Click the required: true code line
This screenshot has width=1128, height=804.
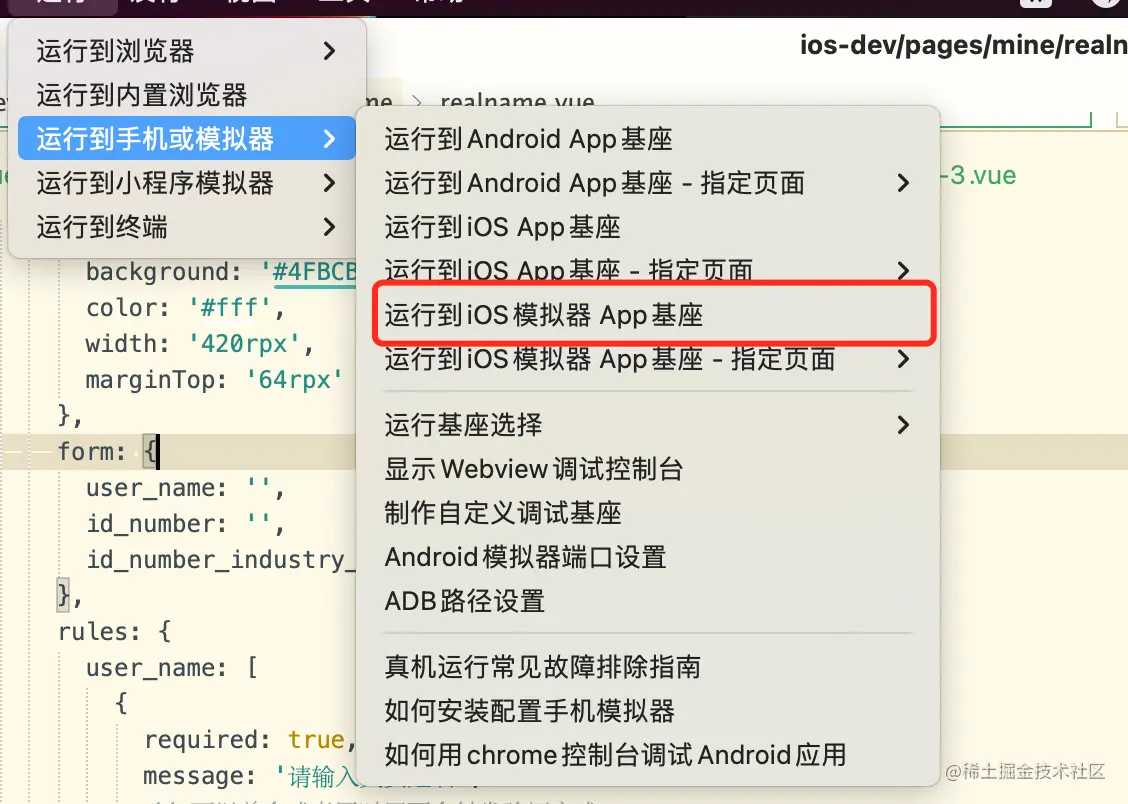pyautogui.click(x=250, y=739)
